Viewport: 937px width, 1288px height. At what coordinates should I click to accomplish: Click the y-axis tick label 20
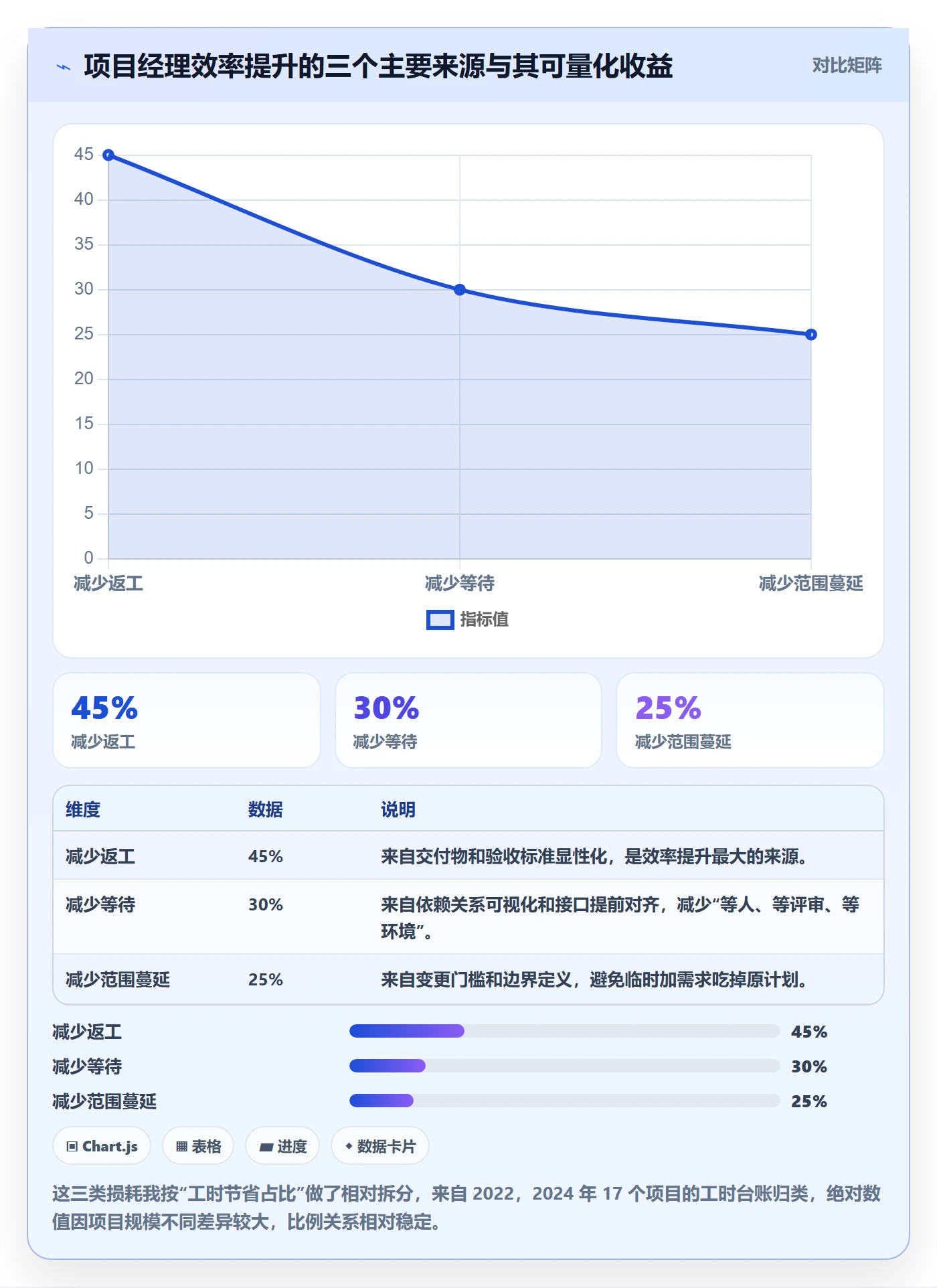(84, 379)
